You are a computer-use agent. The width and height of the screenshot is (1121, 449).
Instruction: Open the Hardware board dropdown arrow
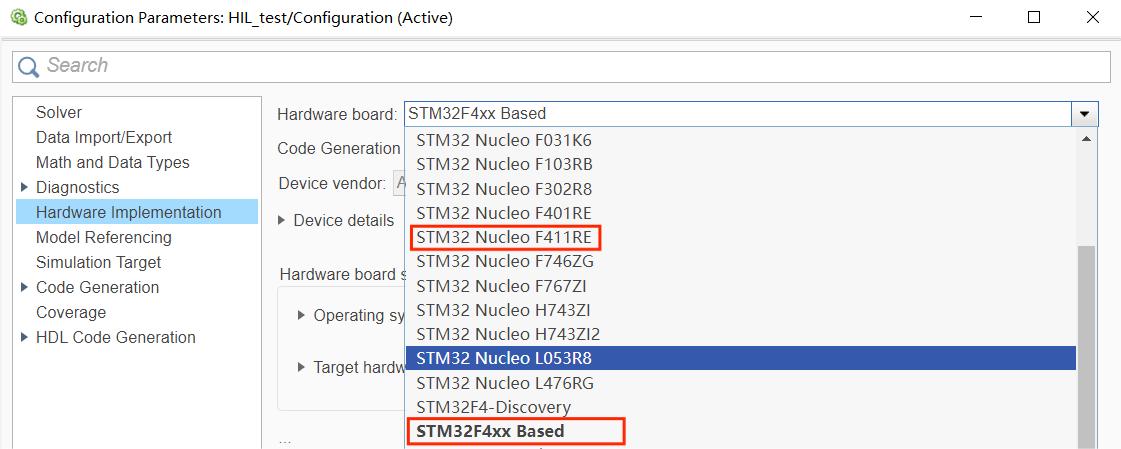click(x=1085, y=114)
